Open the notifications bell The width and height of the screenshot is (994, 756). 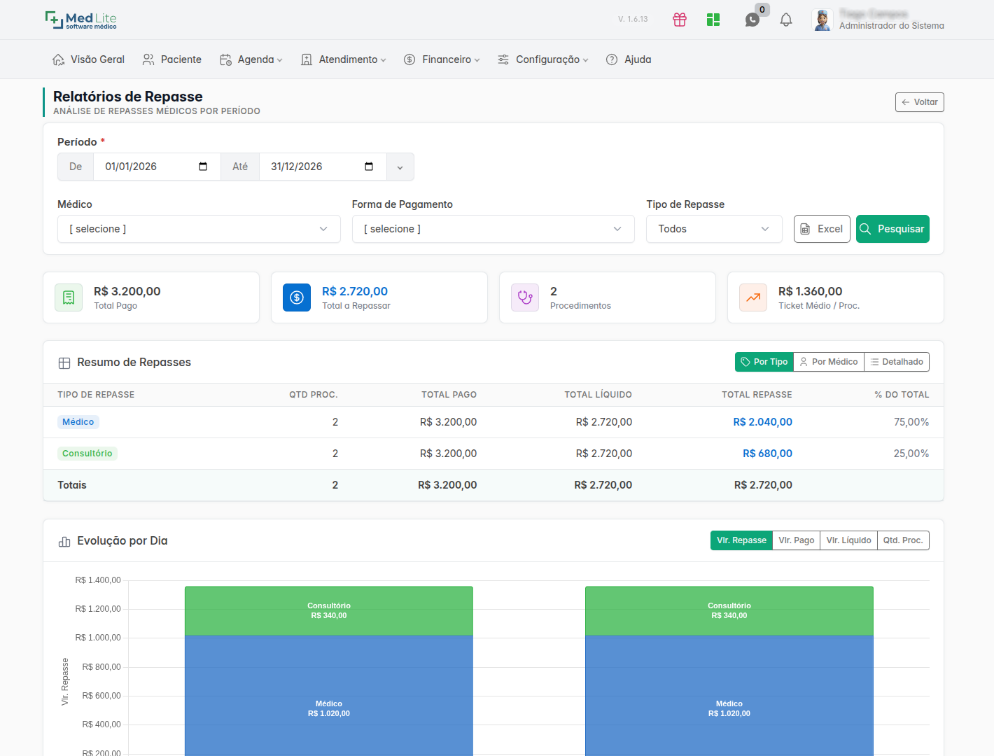point(785,20)
